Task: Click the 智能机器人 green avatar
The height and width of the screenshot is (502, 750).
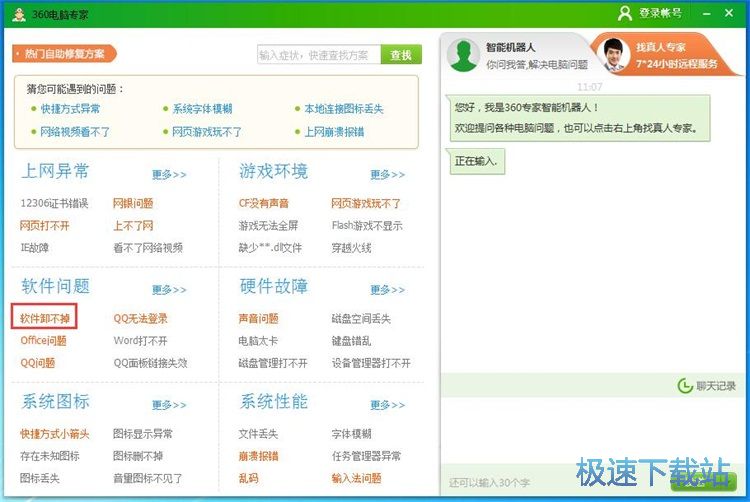Action: [x=463, y=55]
